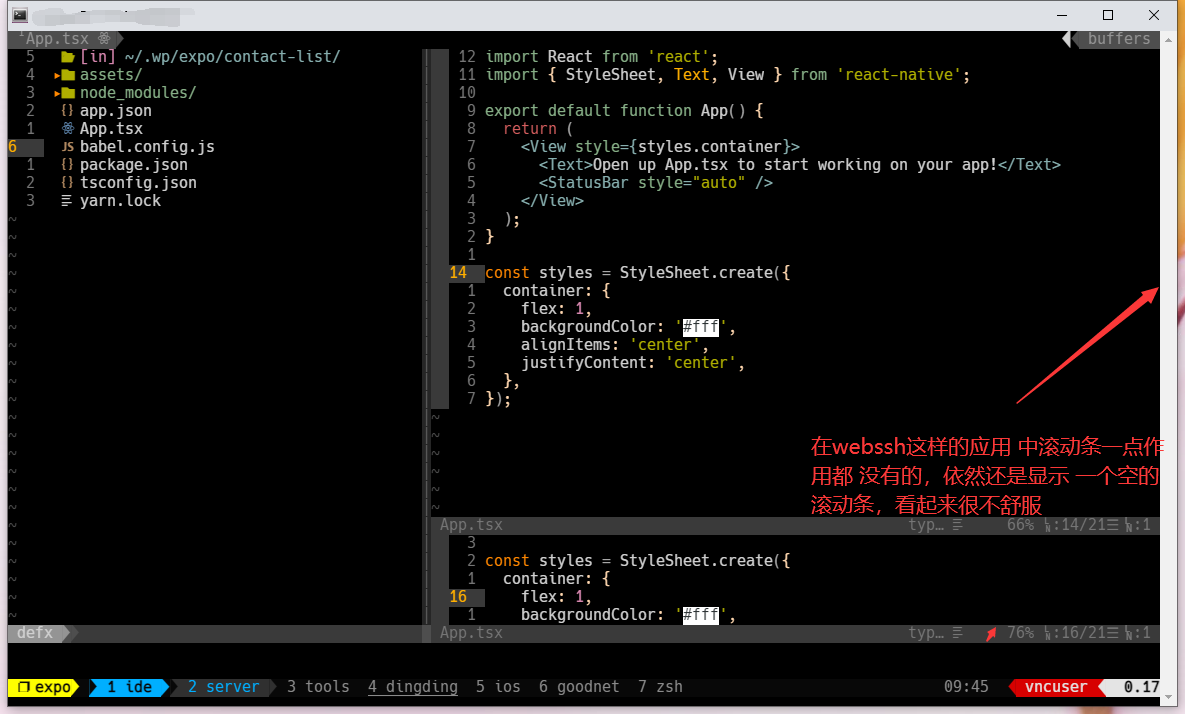Click the empty vertical scrollbar track

point(1169,368)
